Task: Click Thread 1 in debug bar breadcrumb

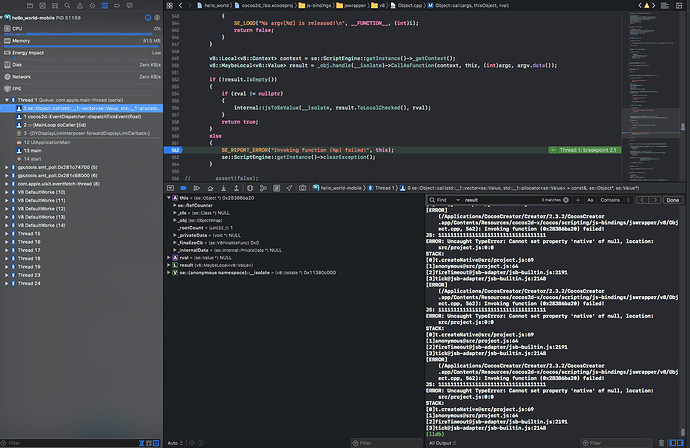Action: pyautogui.click(x=381, y=188)
